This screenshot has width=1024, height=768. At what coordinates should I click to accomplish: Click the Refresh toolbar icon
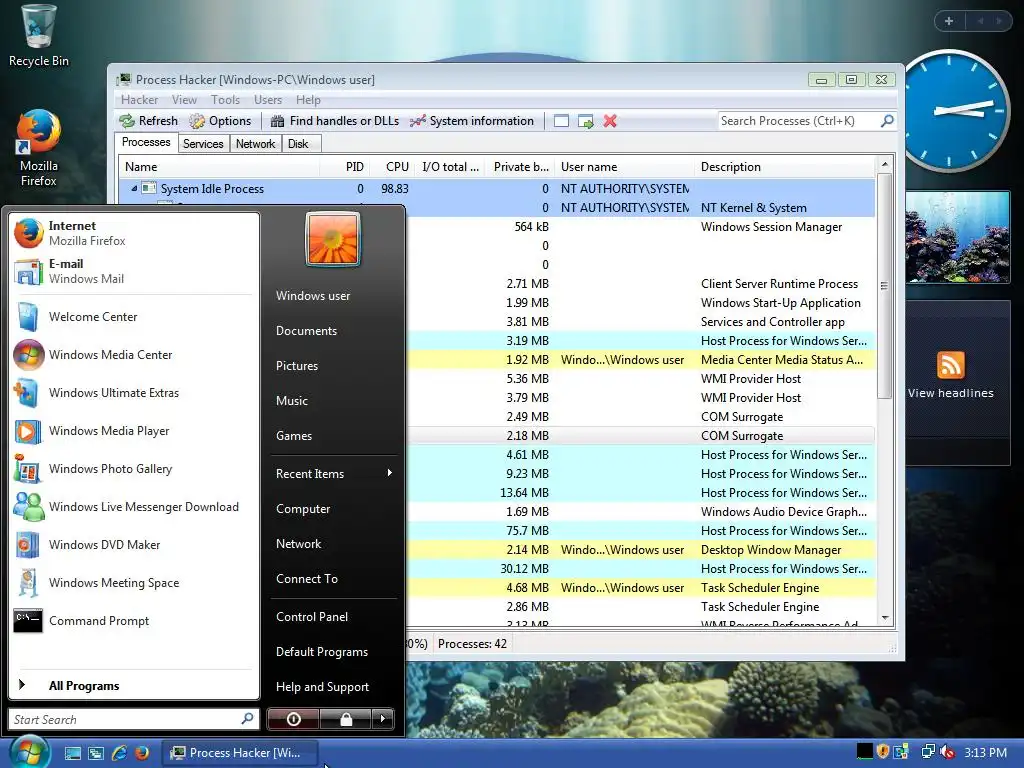(148, 121)
